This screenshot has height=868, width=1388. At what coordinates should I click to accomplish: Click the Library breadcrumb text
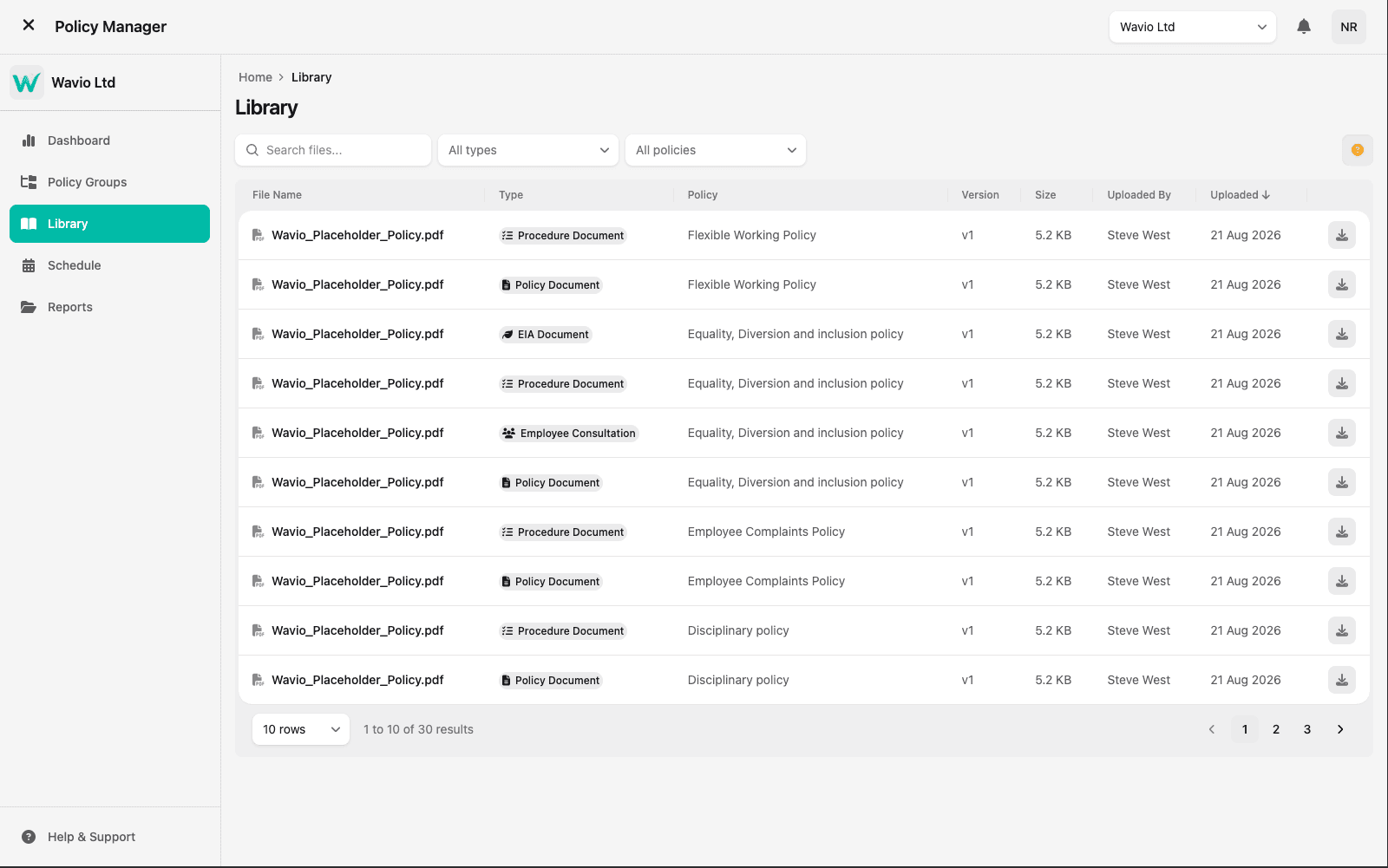[311, 77]
